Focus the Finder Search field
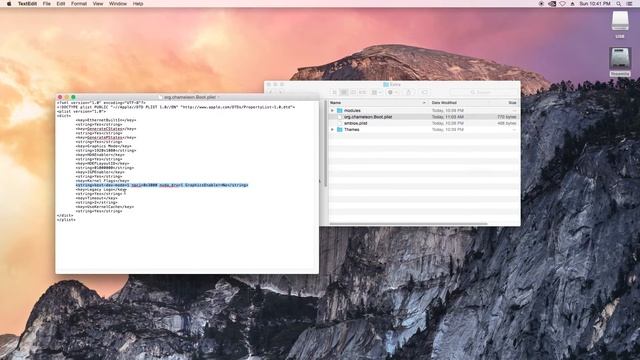640x360 pixels. [483, 92]
